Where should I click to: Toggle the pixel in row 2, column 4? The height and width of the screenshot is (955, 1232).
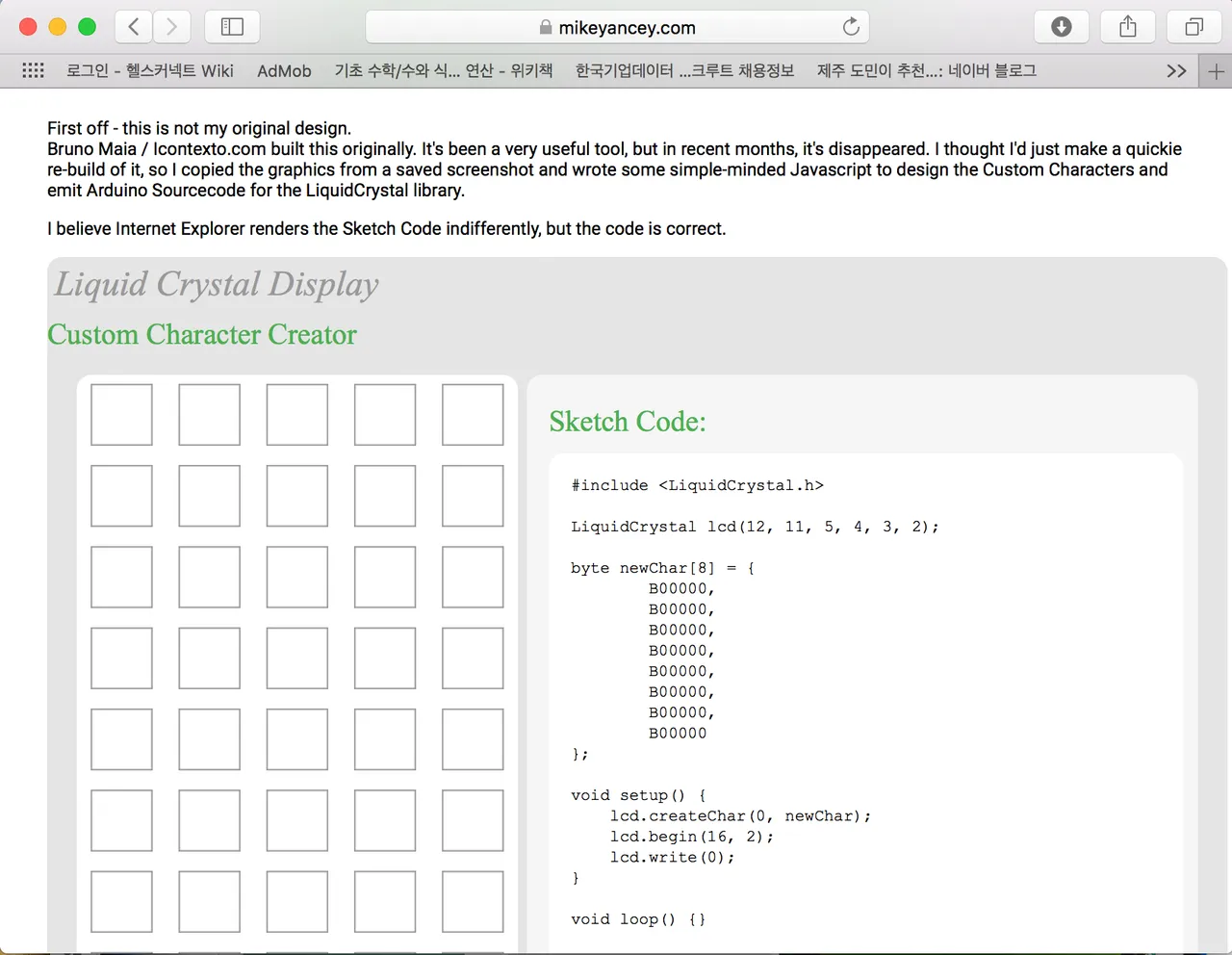(385, 496)
